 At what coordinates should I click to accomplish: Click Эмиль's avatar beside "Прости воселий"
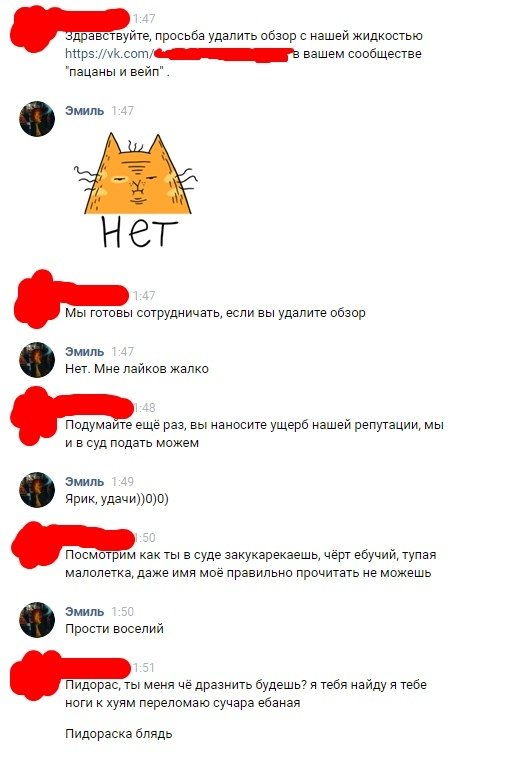(37, 620)
